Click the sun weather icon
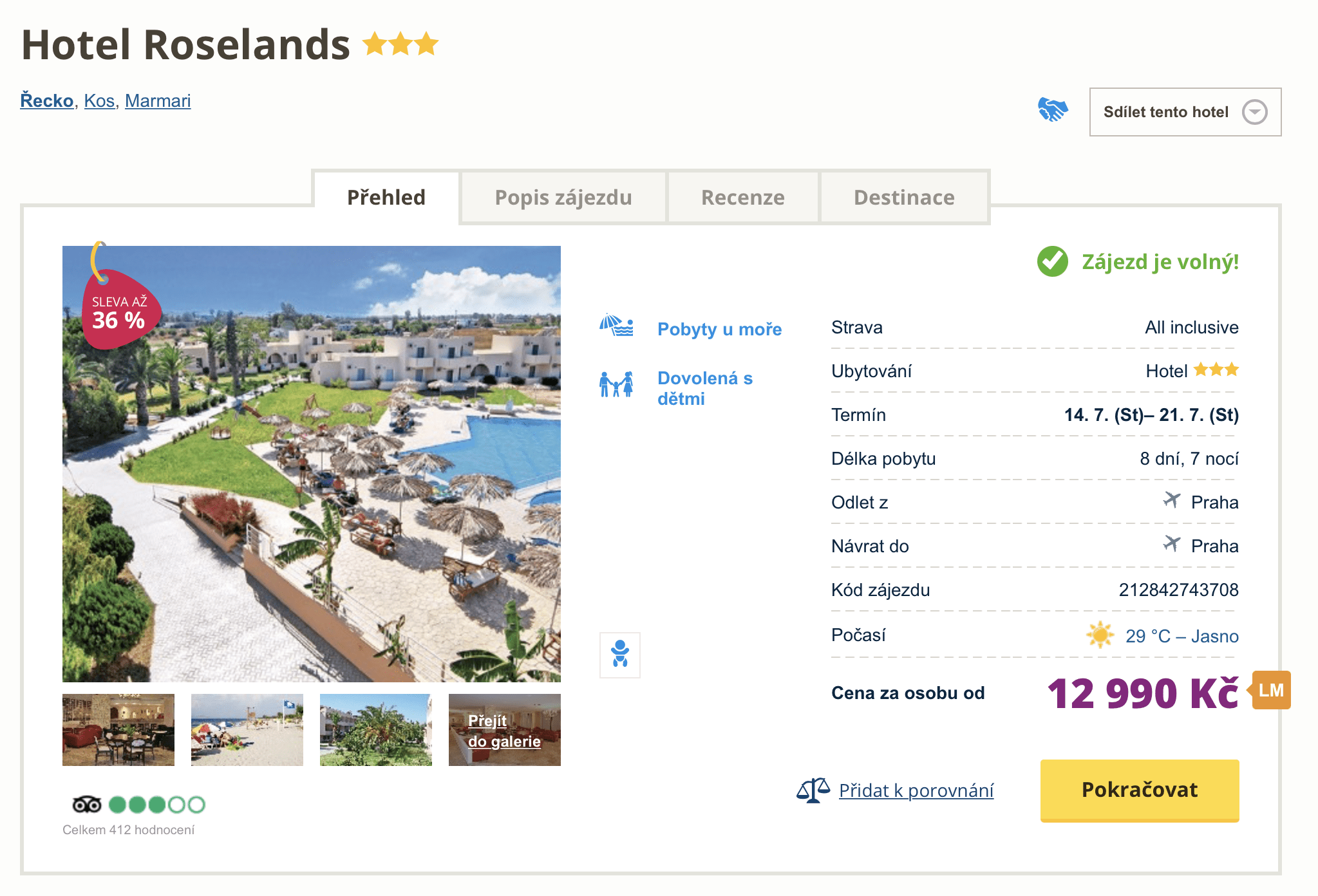Image resolution: width=1318 pixels, height=896 pixels. [1100, 635]
